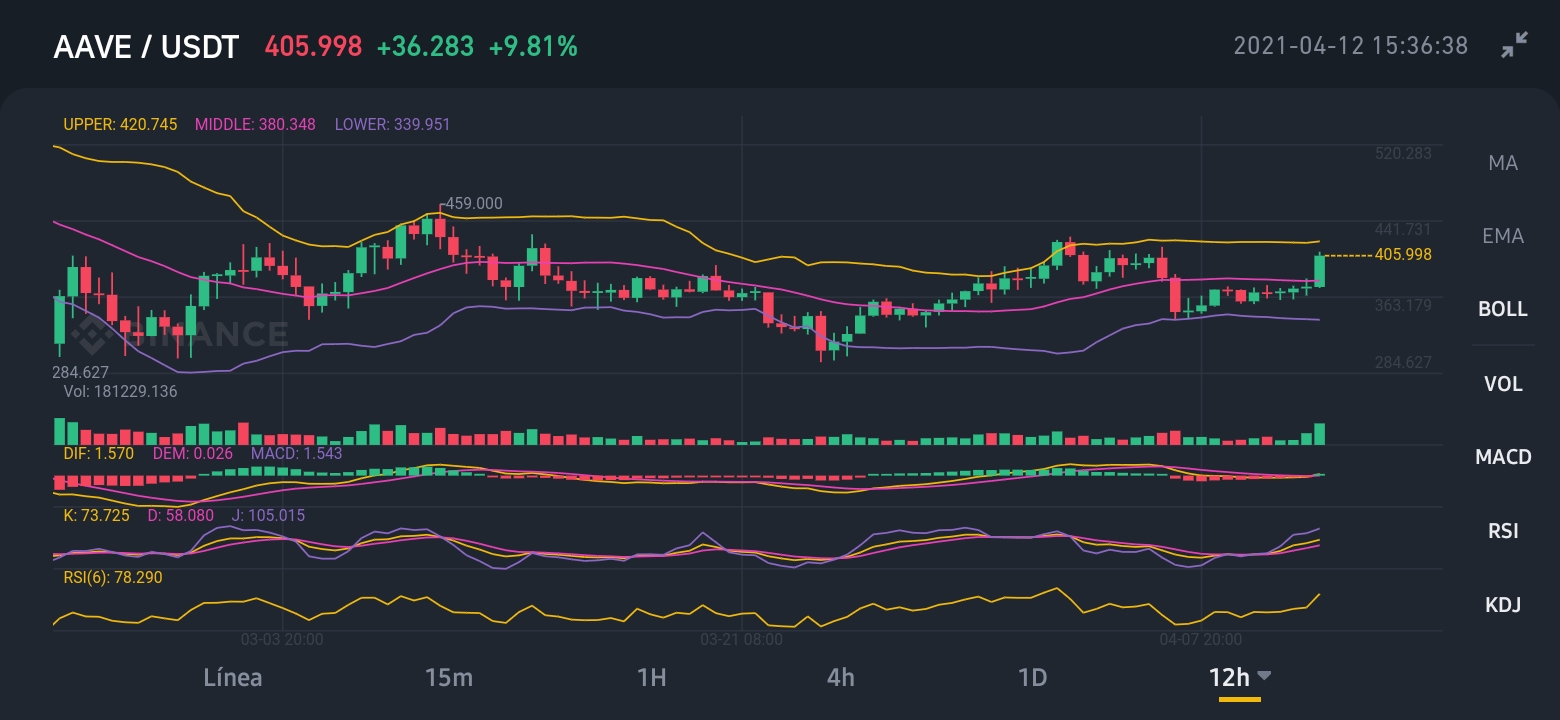Click the 459.000 high price marker
Viewport: 1560px width, 720px height.
tap(474, 203)
